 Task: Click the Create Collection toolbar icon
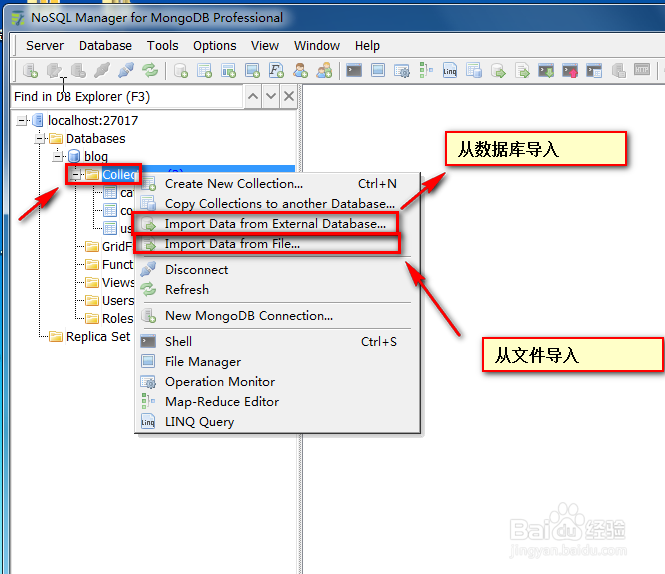point(204,70)
